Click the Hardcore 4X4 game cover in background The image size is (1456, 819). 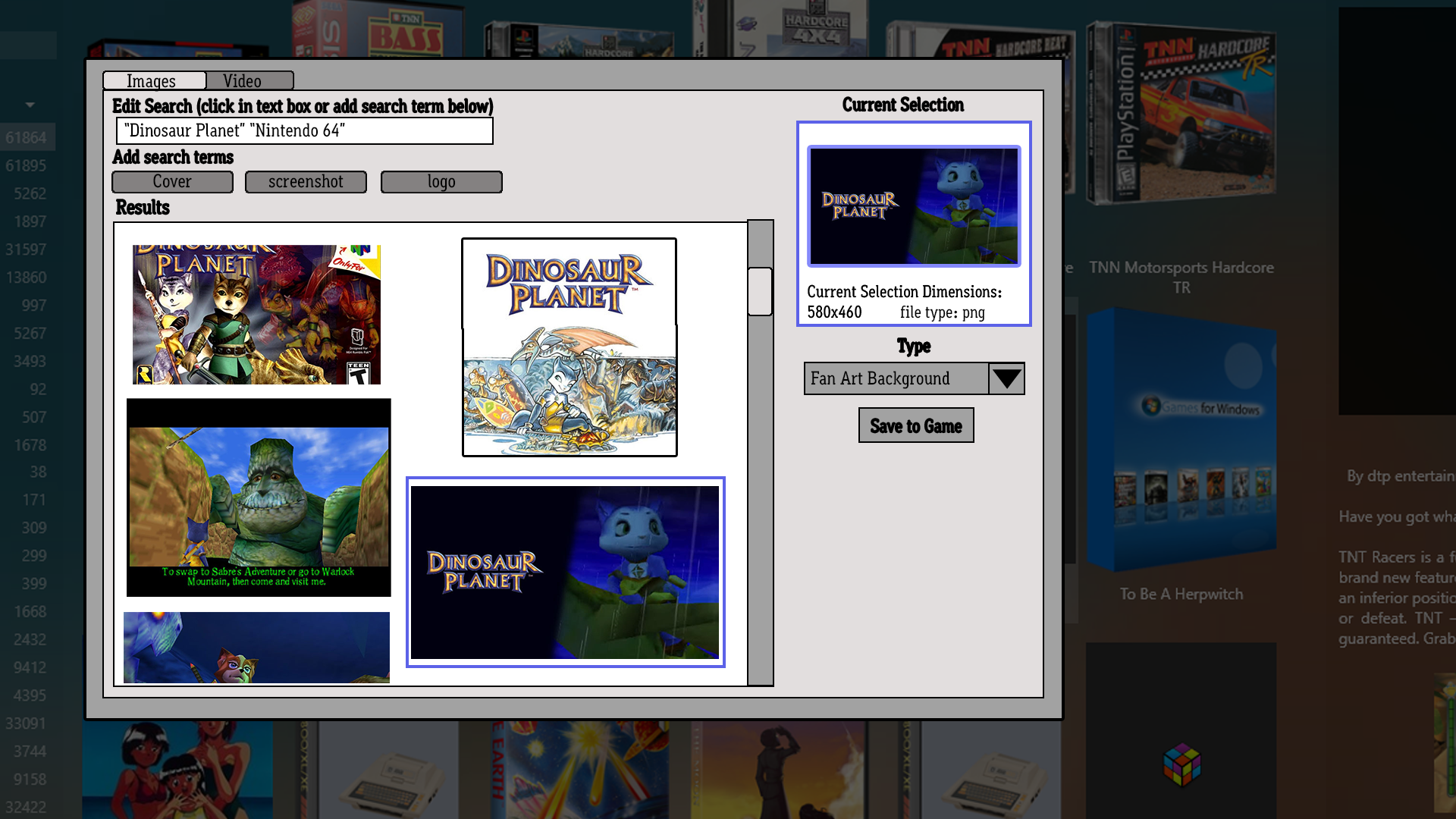781,29
